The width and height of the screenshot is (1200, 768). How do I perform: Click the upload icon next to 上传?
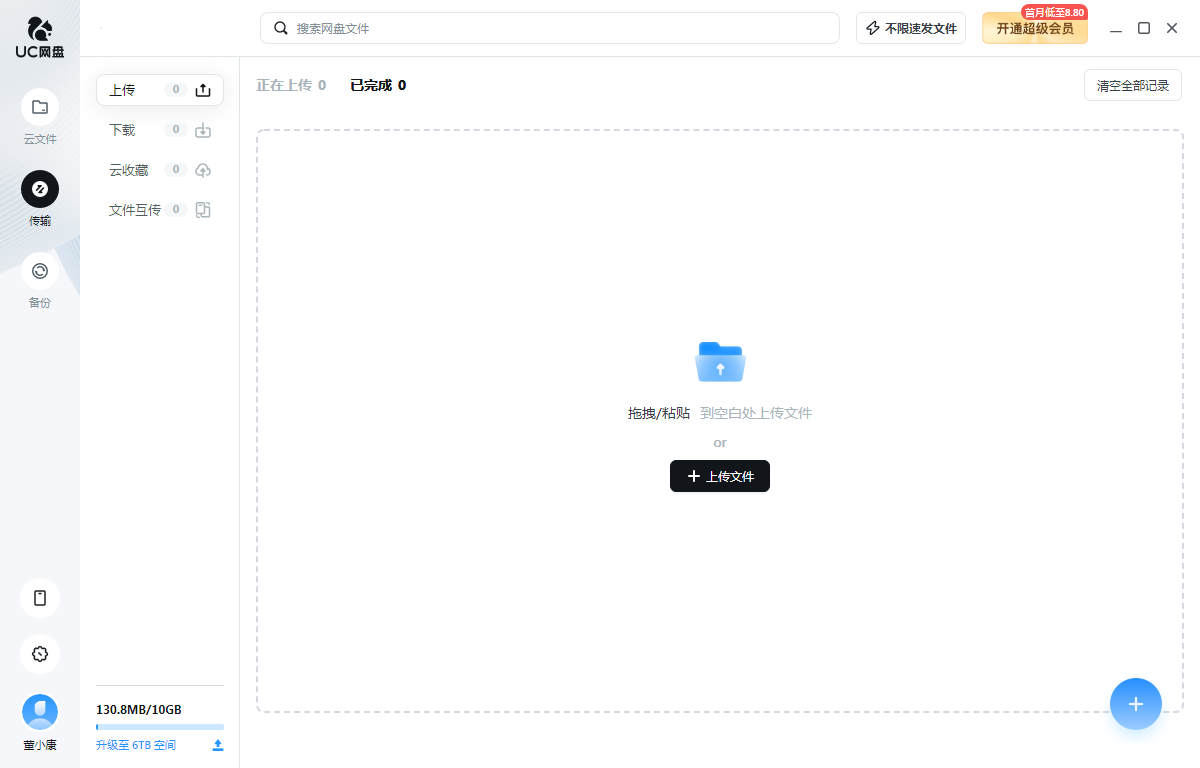tap(203, 89)
